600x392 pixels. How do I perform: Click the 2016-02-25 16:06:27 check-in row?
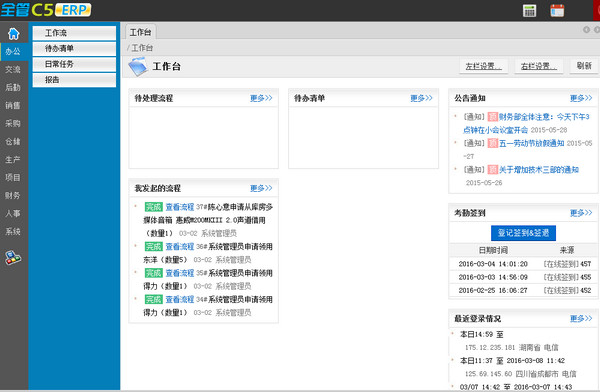point(523,290)
